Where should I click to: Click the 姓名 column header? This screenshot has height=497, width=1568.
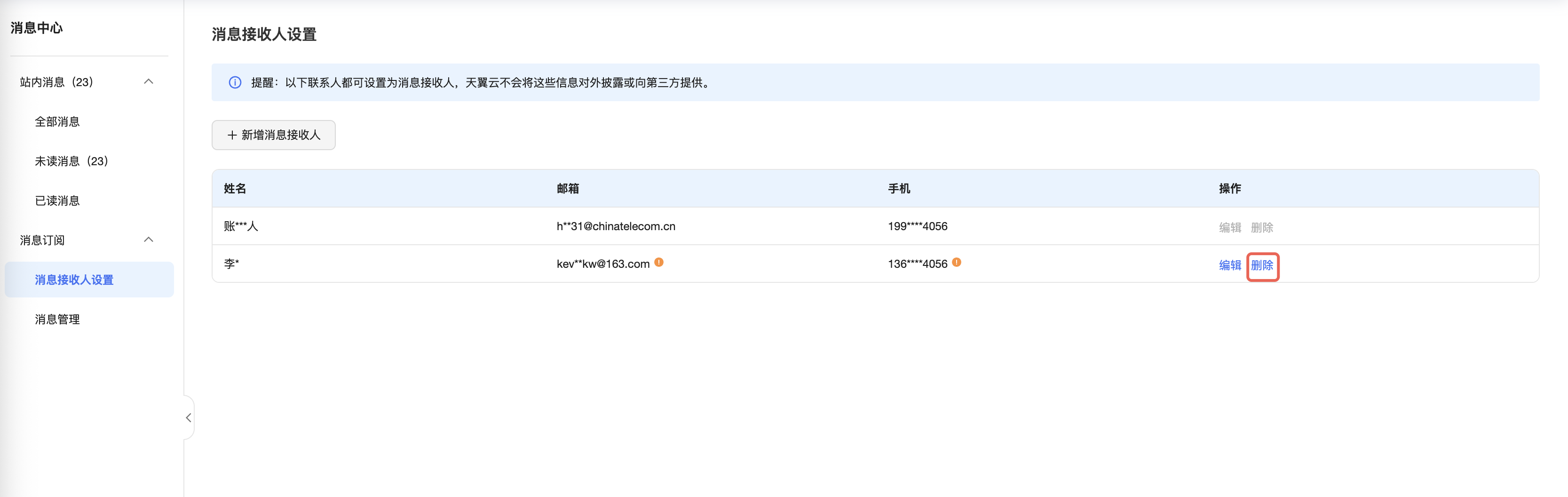tap(235, 189)
